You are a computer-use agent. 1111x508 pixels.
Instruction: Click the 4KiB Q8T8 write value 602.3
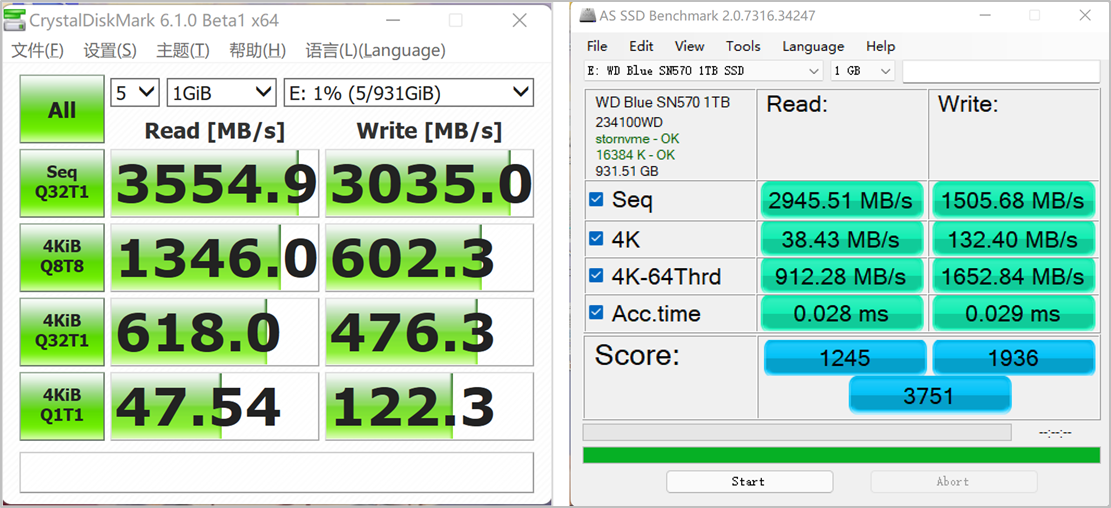[x=429, y=257]
